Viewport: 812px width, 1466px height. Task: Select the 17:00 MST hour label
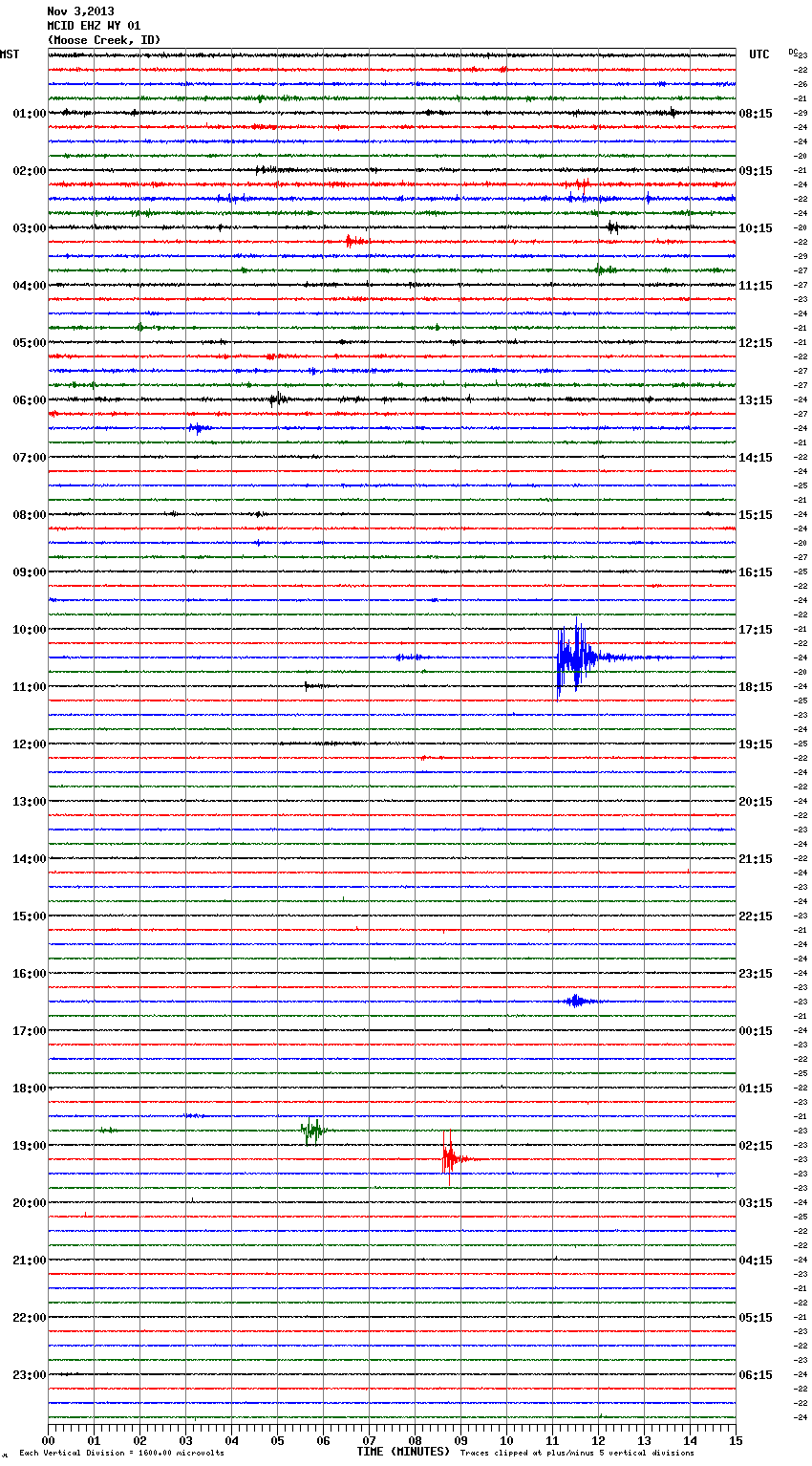point(30,1031)
